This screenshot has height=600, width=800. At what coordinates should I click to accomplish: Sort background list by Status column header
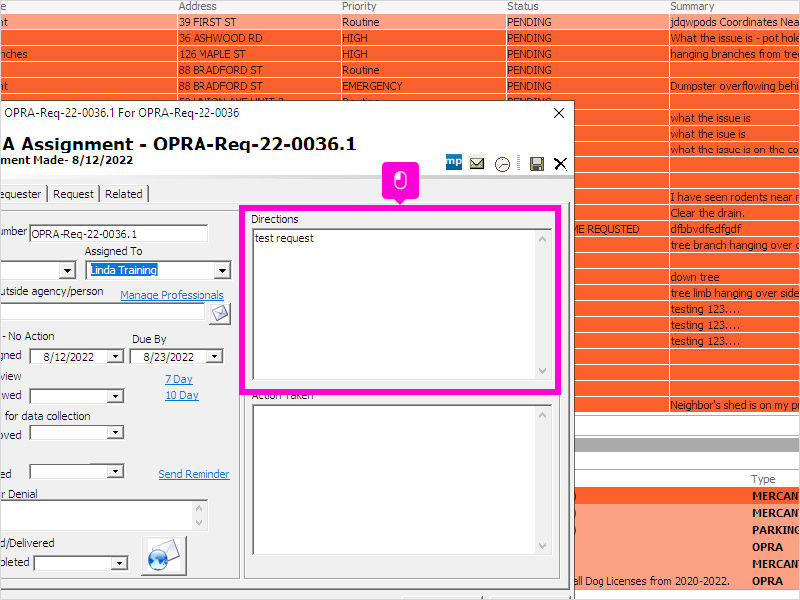click(522, 6)
